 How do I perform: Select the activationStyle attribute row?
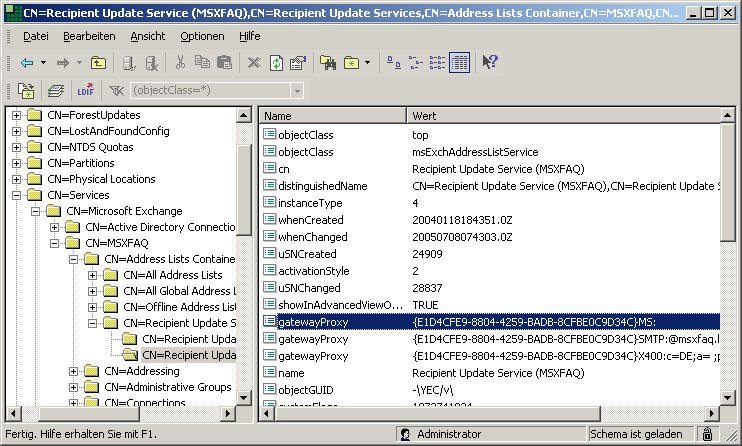point(489,271)
